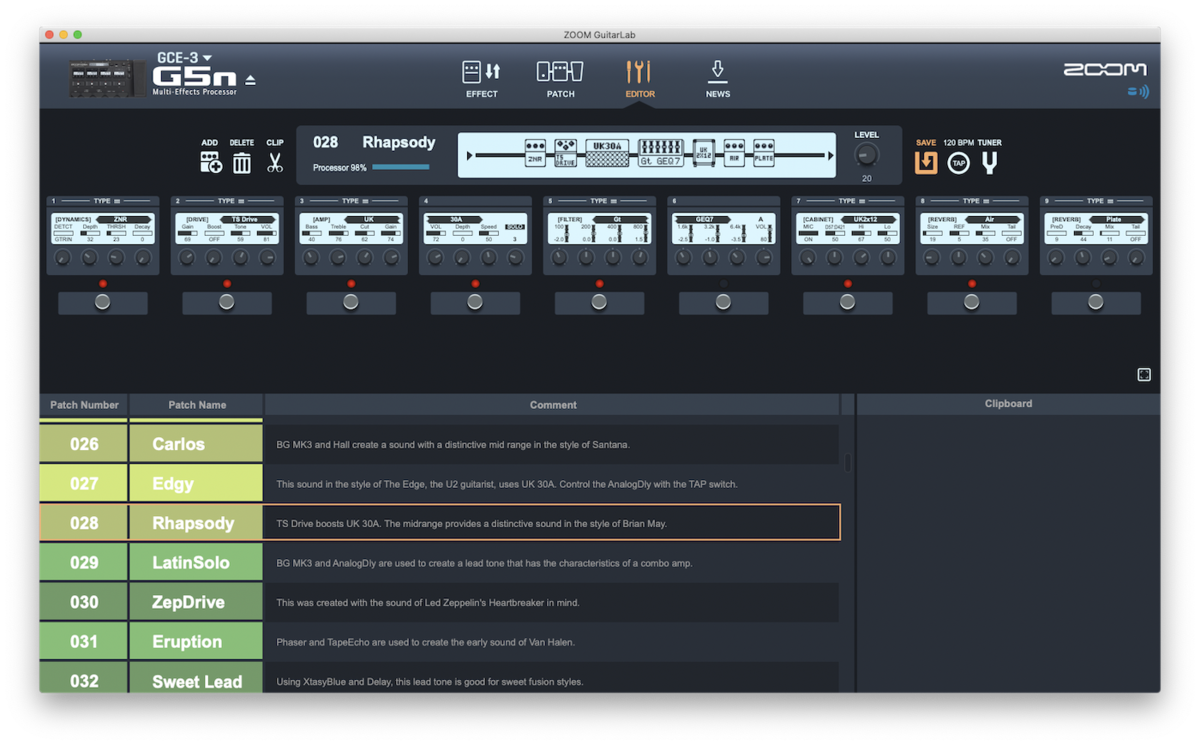
Task: Select the UK 2x12 cabinet in signal chain
Action: pos(704,154)
